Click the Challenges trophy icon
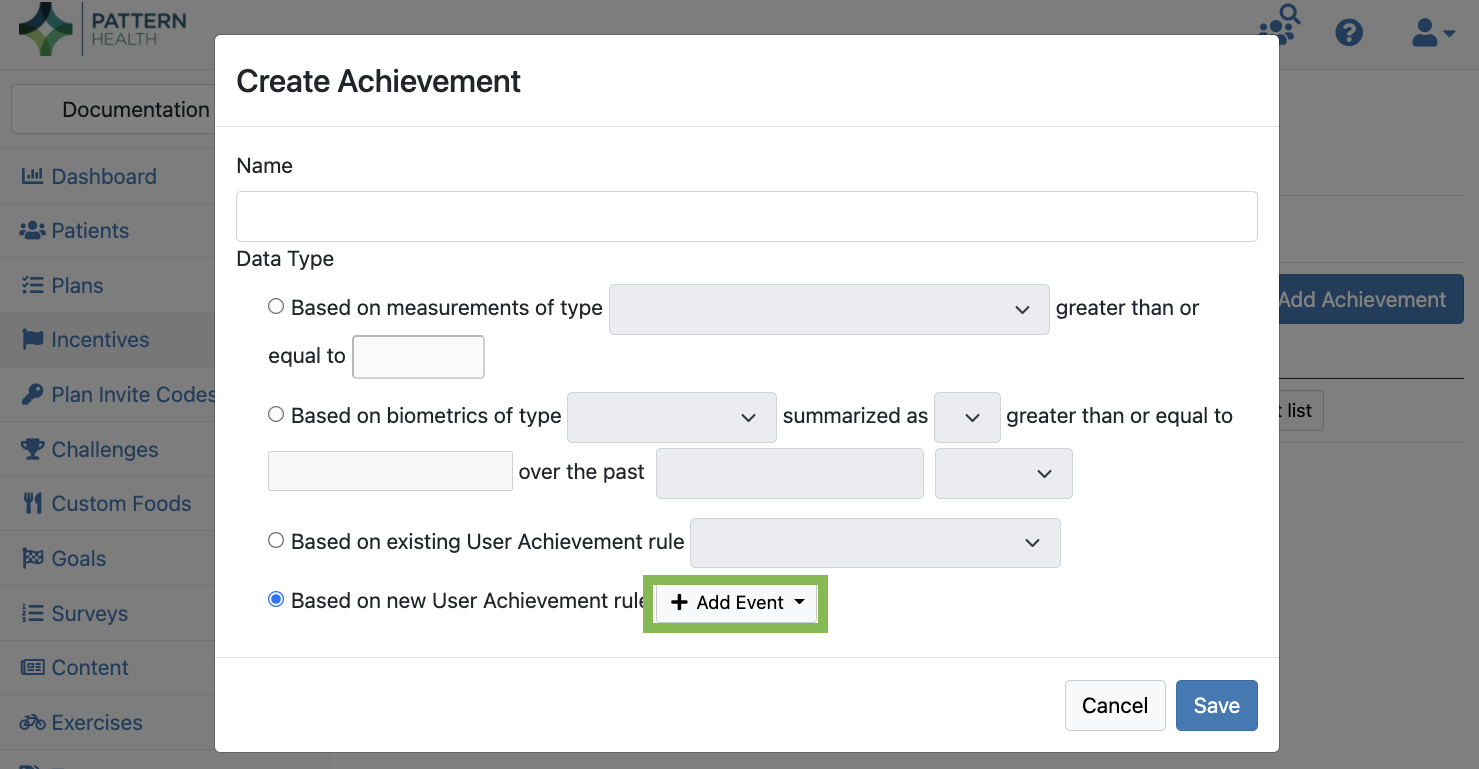Screen dimensions: 1479x769 pyautogui.click(x=32, y=449)
